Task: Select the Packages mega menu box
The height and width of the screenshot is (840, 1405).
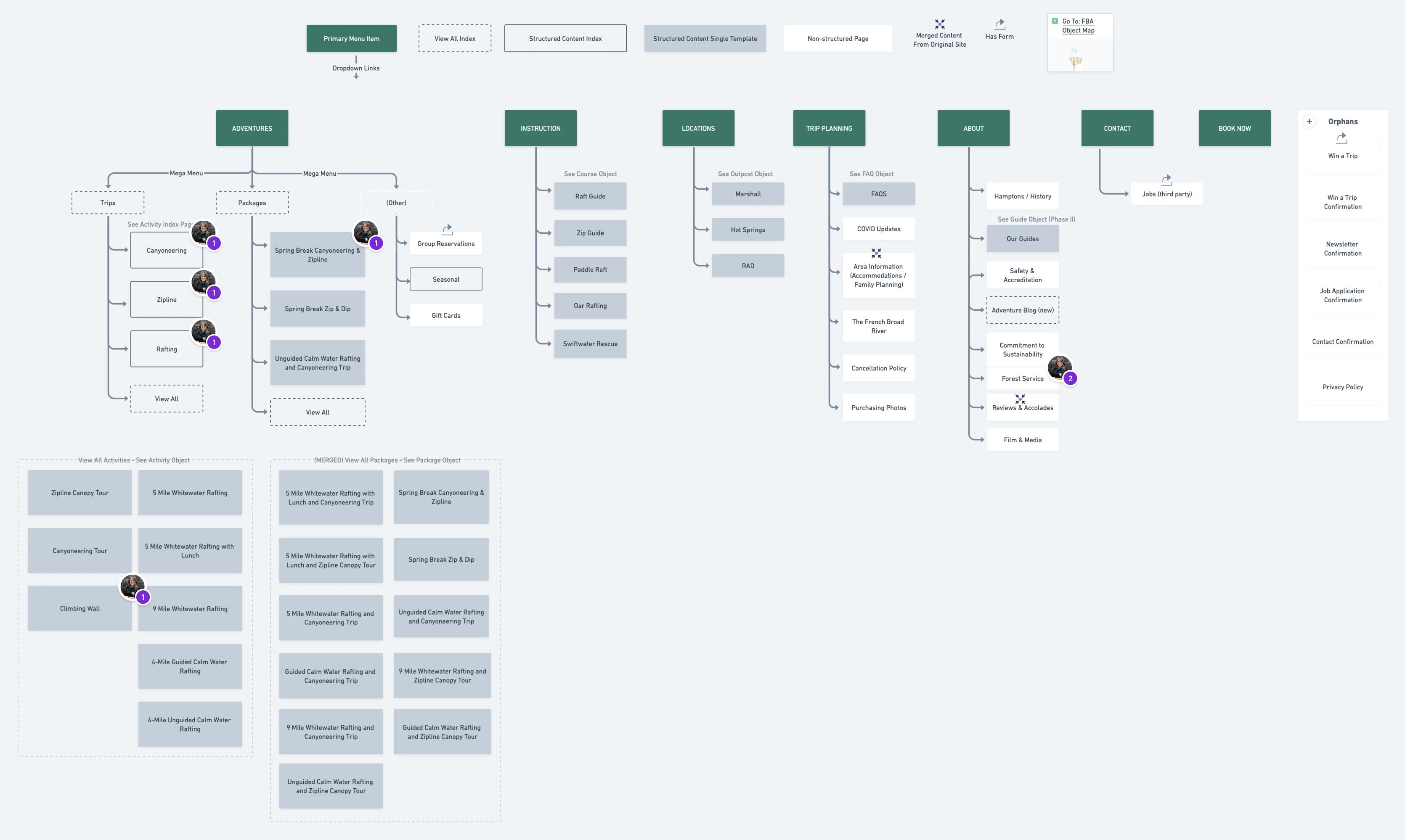Action: [252, 203]
